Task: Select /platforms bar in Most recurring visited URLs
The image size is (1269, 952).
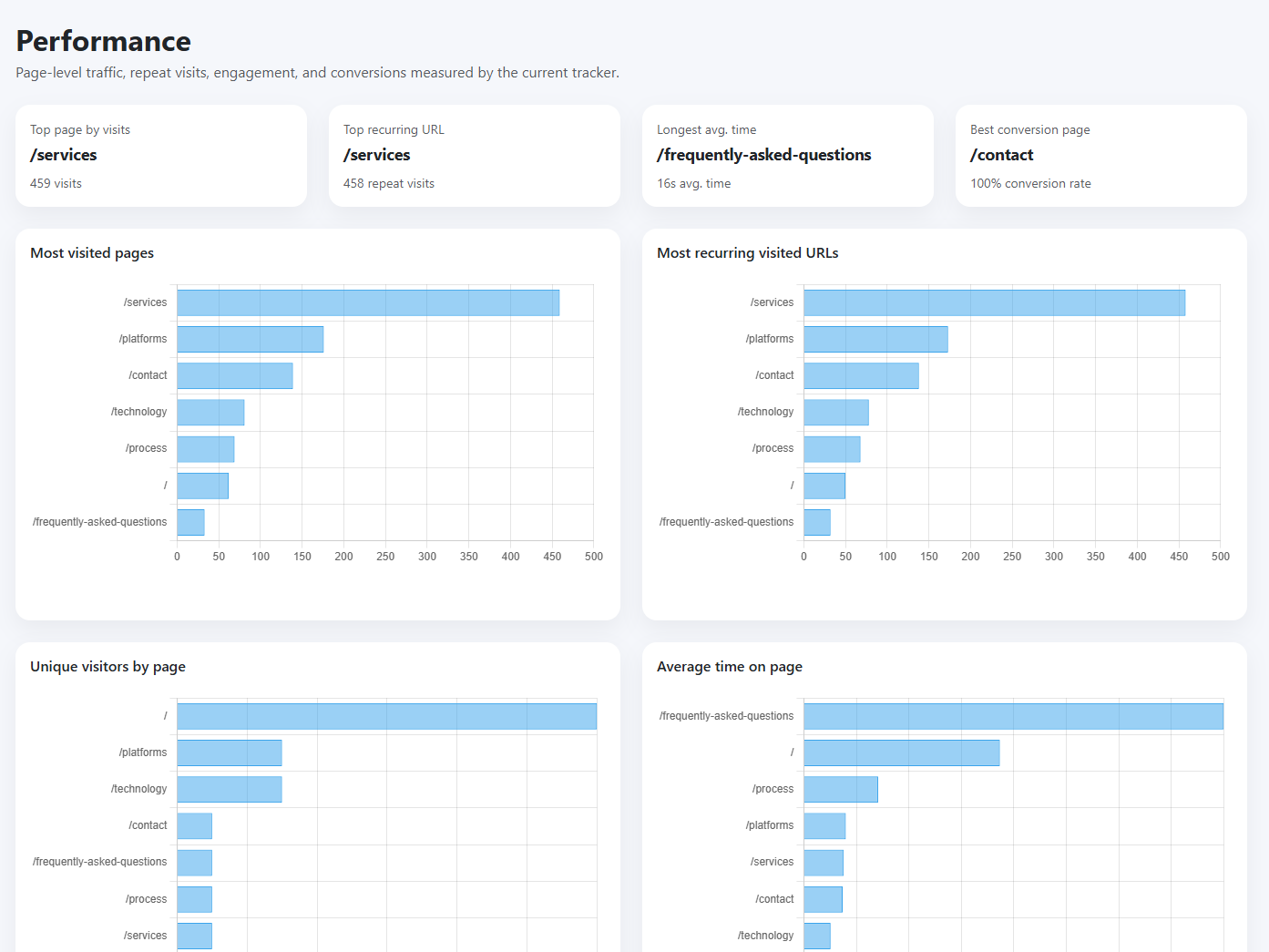Action: point(875,339)
